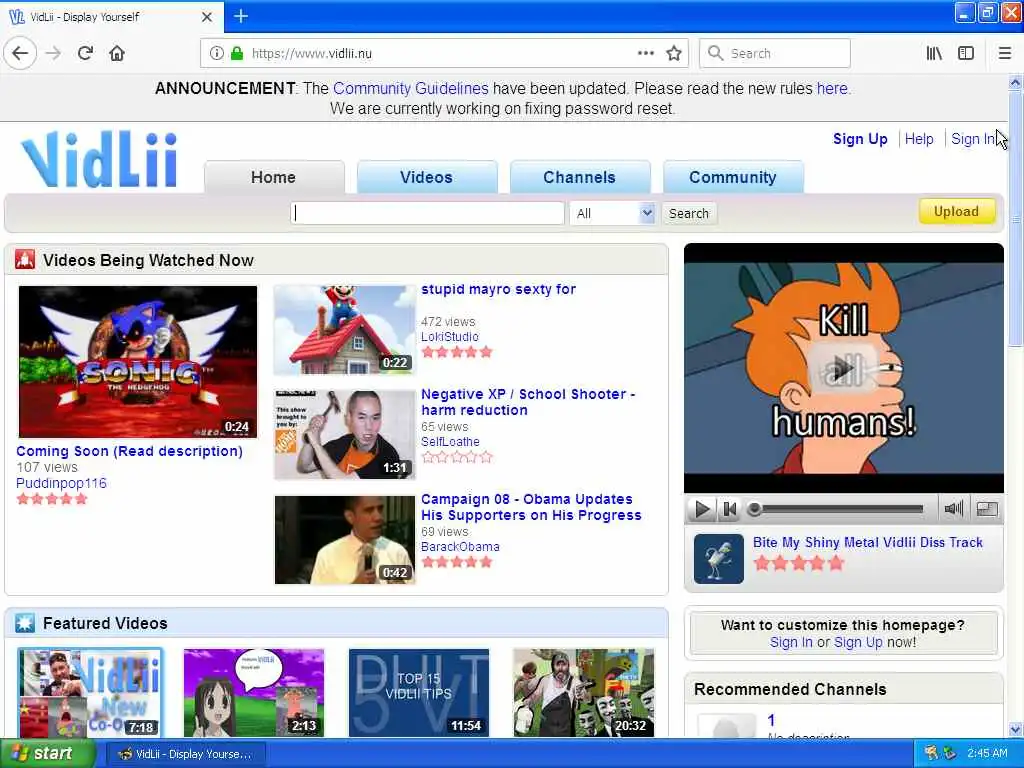Click the VidLii taskbar window button
Screen dimensions: 1024x768
[185, 754]
